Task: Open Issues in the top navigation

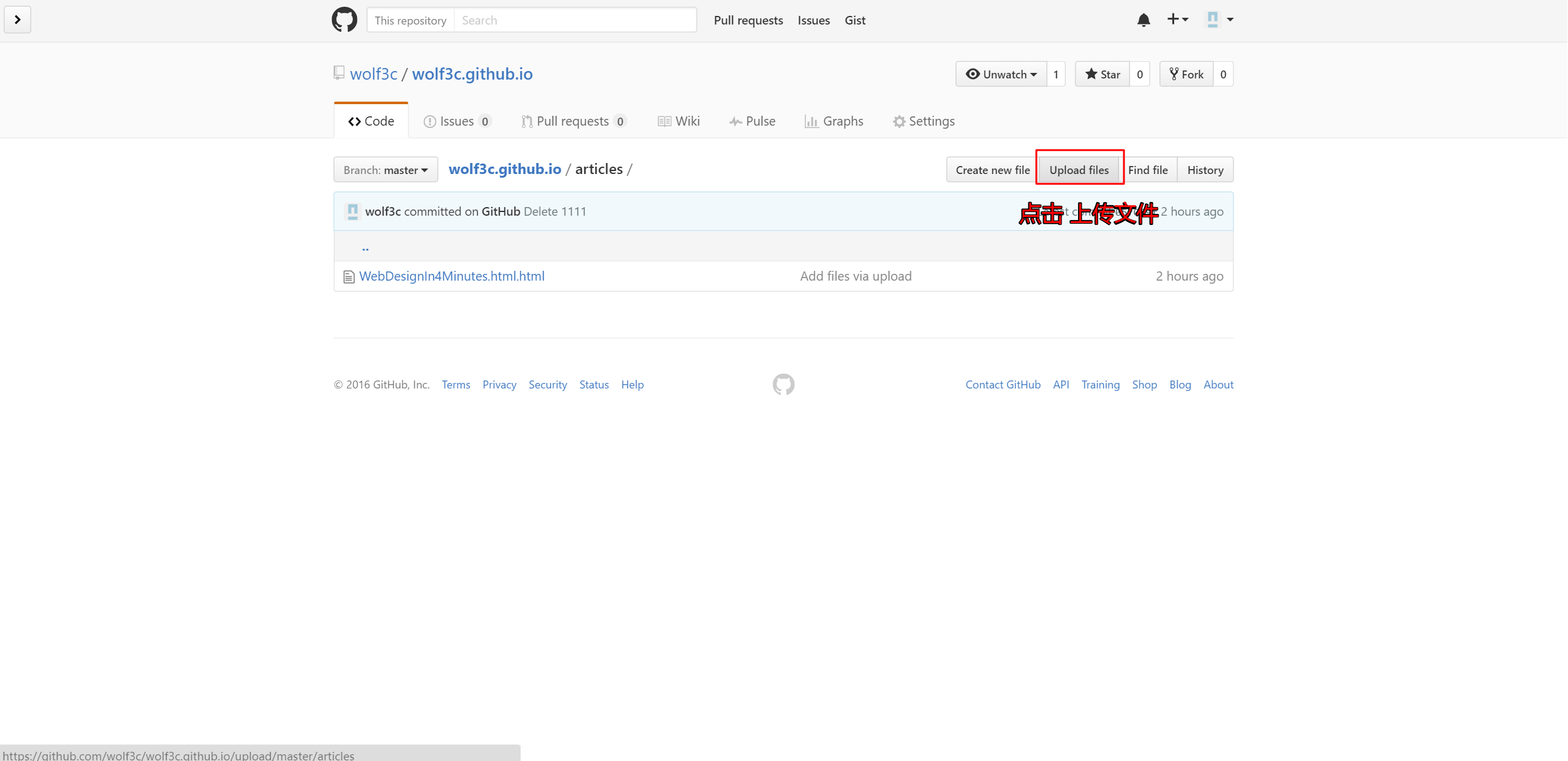Action: tap(813, 20)
